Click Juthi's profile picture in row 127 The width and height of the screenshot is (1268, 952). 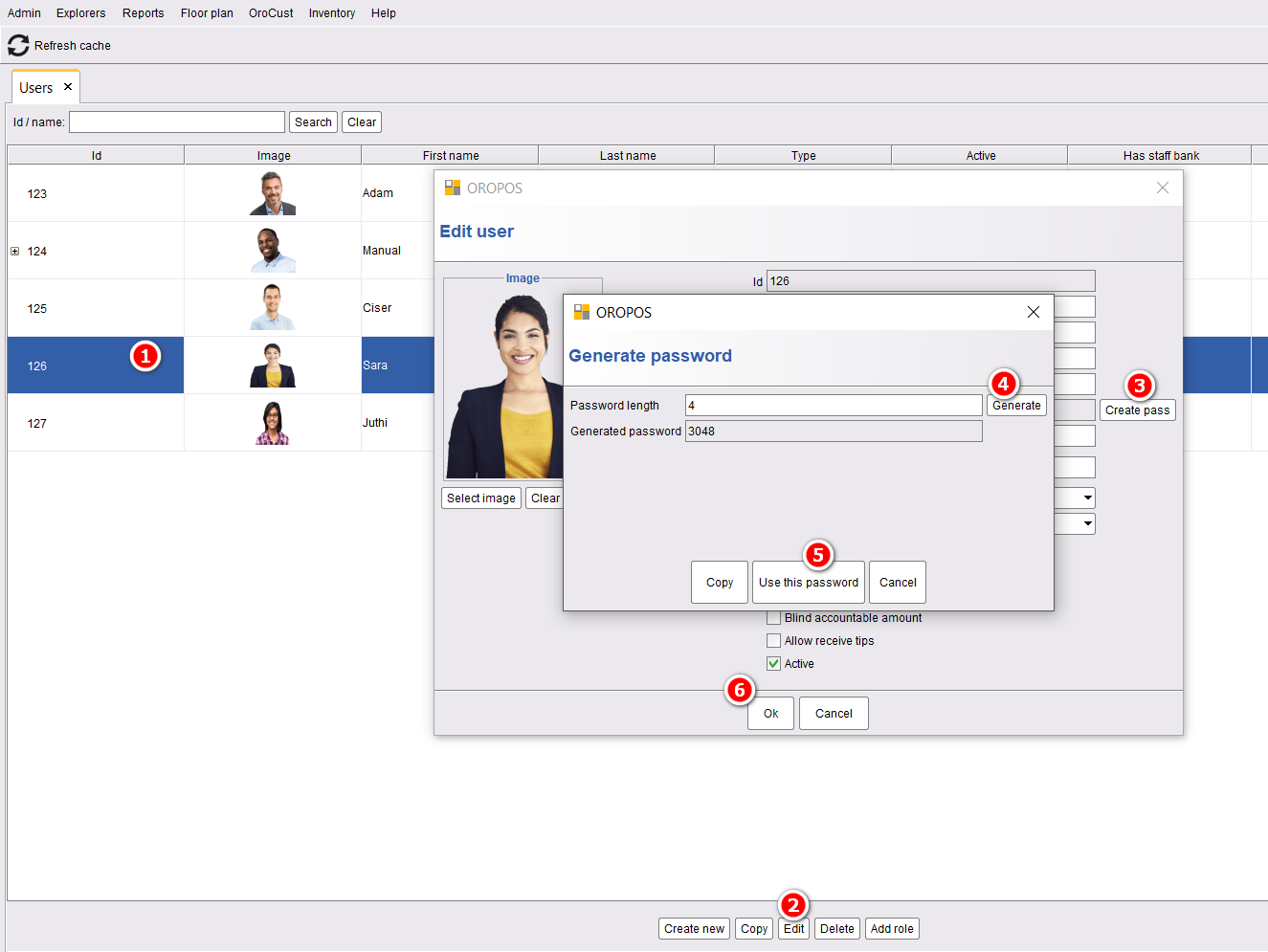[273, 423]
